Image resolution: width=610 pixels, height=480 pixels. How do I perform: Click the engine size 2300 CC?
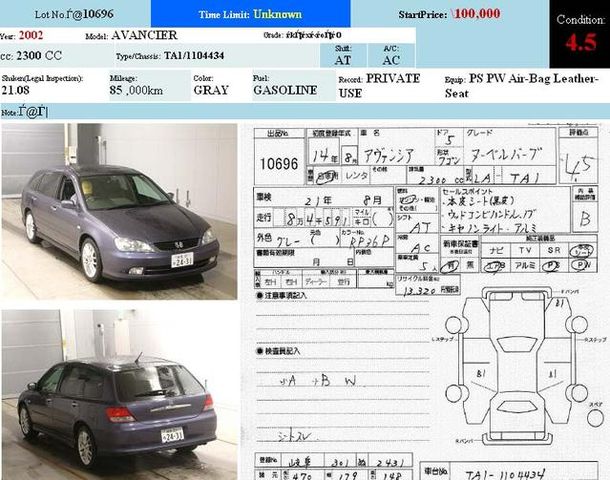tap(39, 56)
